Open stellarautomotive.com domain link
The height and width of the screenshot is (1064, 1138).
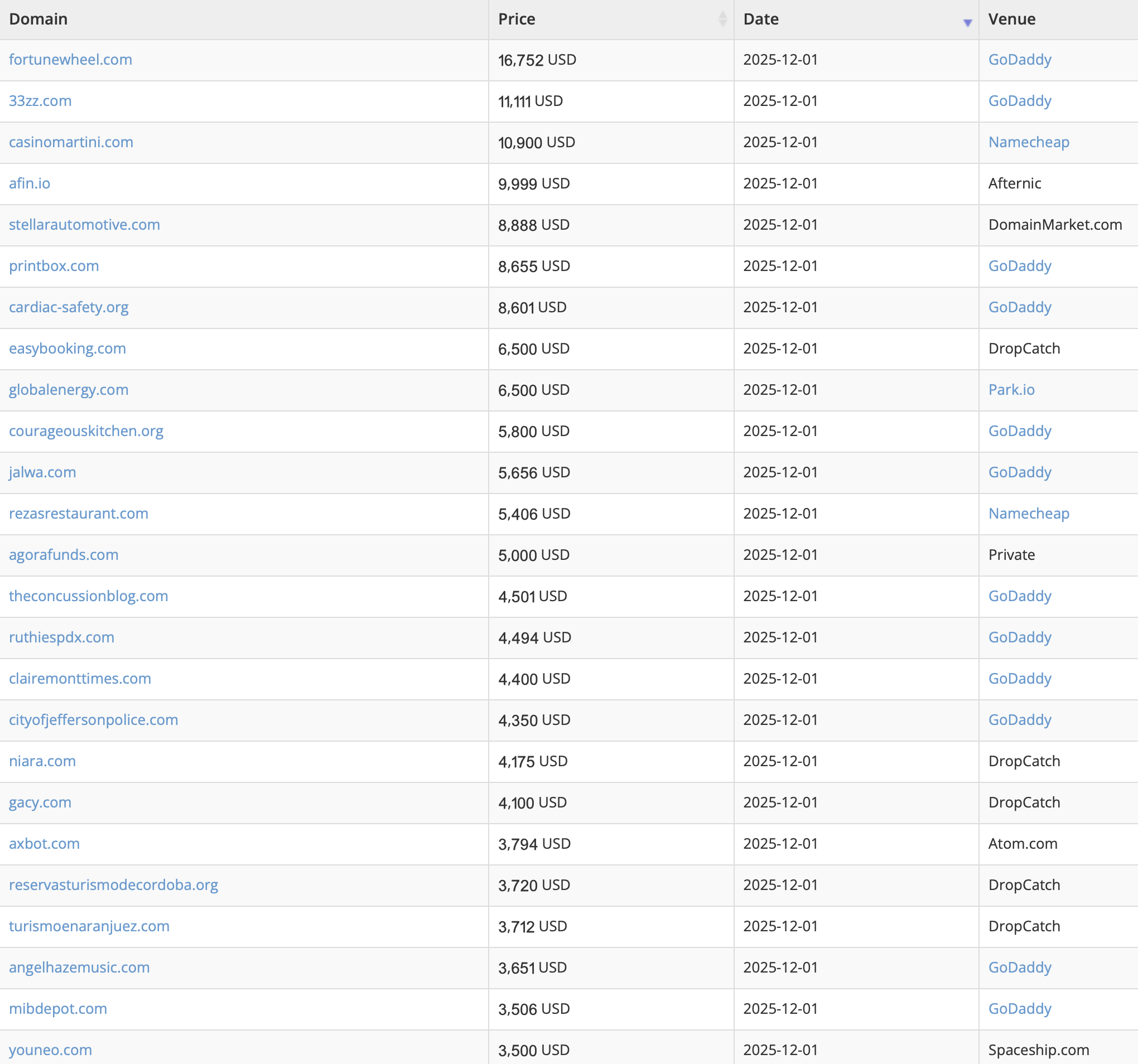pos(84,224)
